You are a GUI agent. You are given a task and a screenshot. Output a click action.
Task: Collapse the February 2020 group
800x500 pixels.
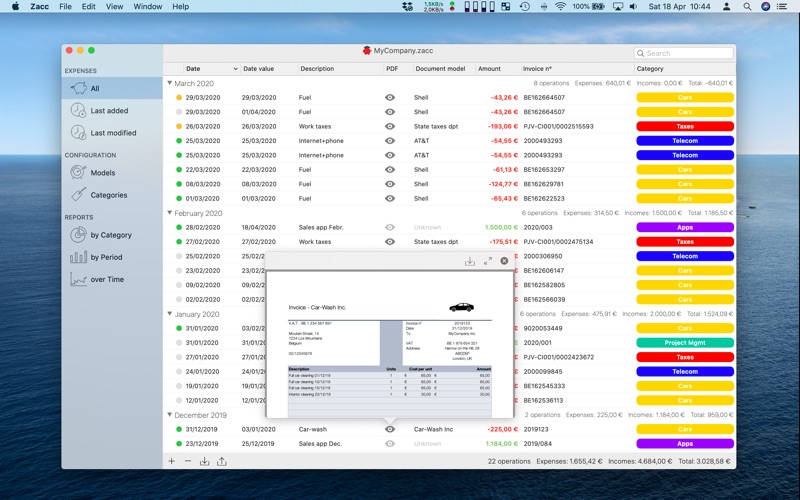(169, 213)
